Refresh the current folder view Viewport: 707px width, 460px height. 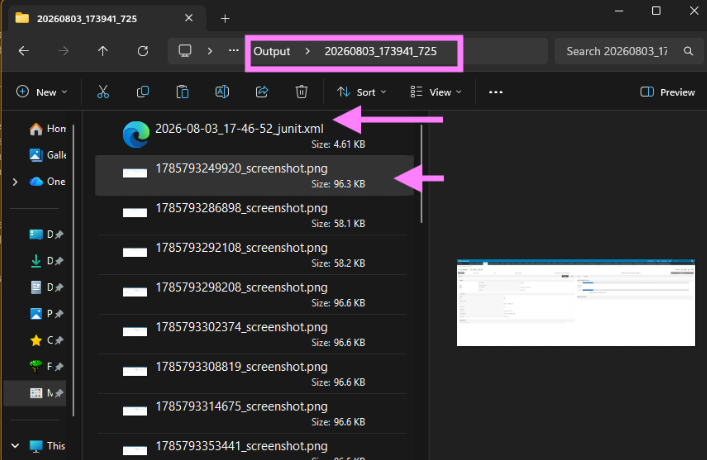pos(143,51)
